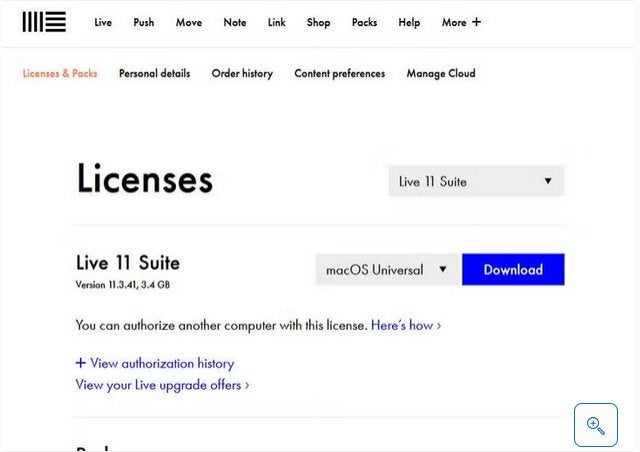Screen dimensions: 640x452
Task: Click the Ableton logo
Action: [x=44, y=22]
